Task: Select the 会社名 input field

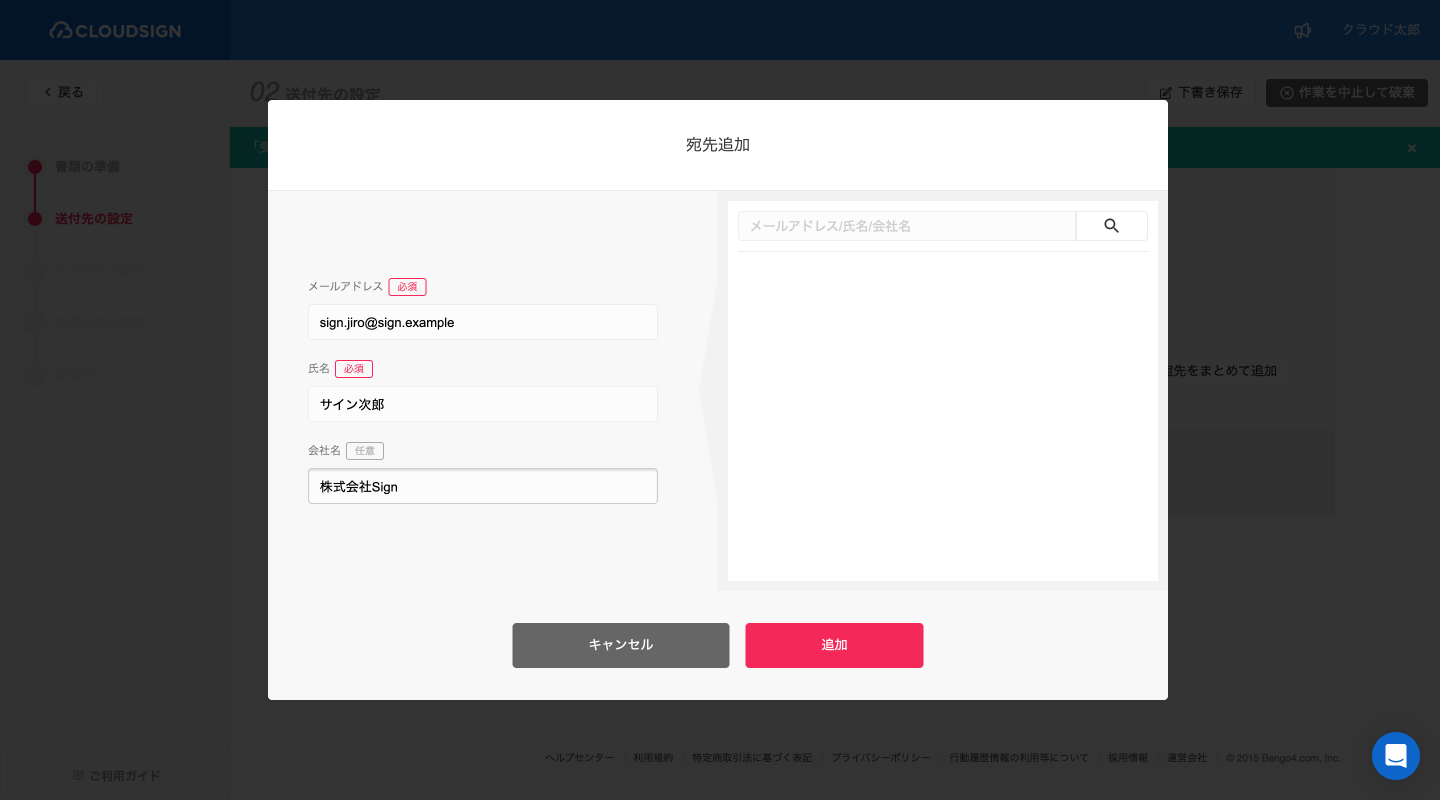Action: [482, 486]
